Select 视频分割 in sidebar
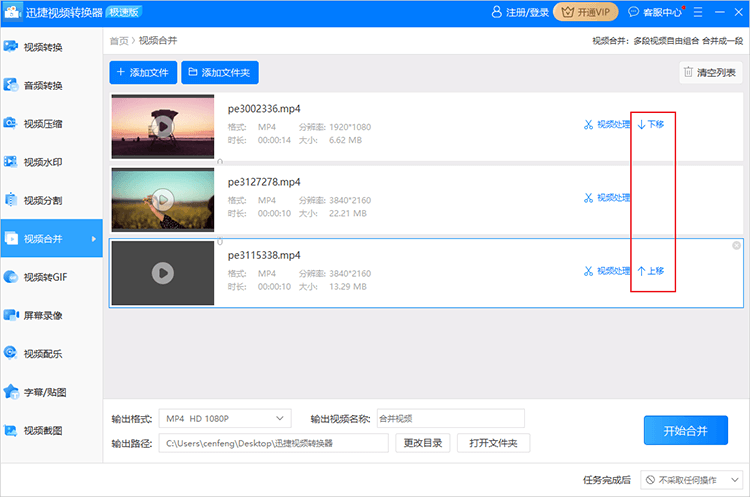The width and height of the screenshot is (750, 497). tap(42, 200)
